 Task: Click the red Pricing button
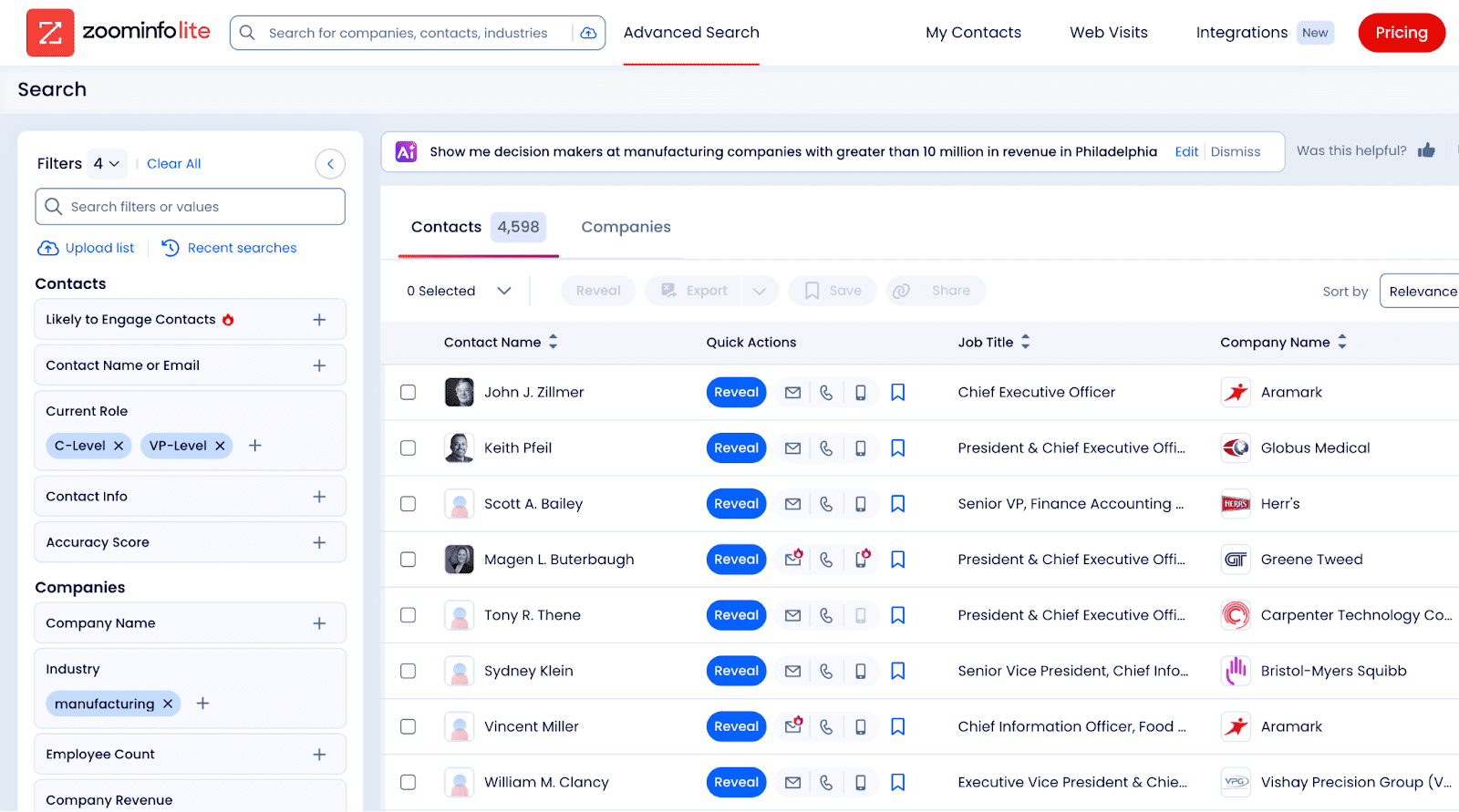1401,33
